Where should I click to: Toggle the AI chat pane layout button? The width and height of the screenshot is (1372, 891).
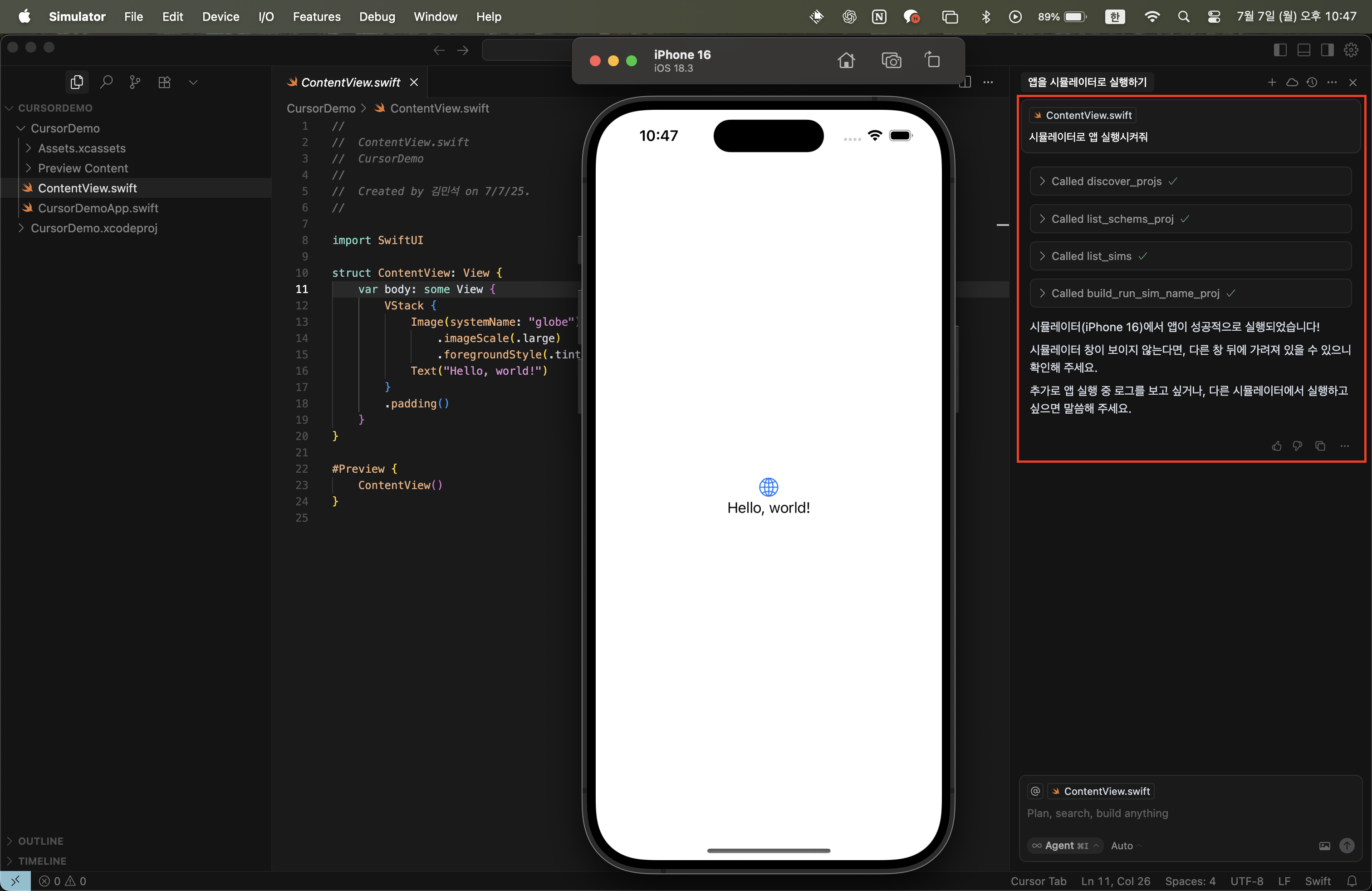pyautogui.click(x=1327, y=50)
